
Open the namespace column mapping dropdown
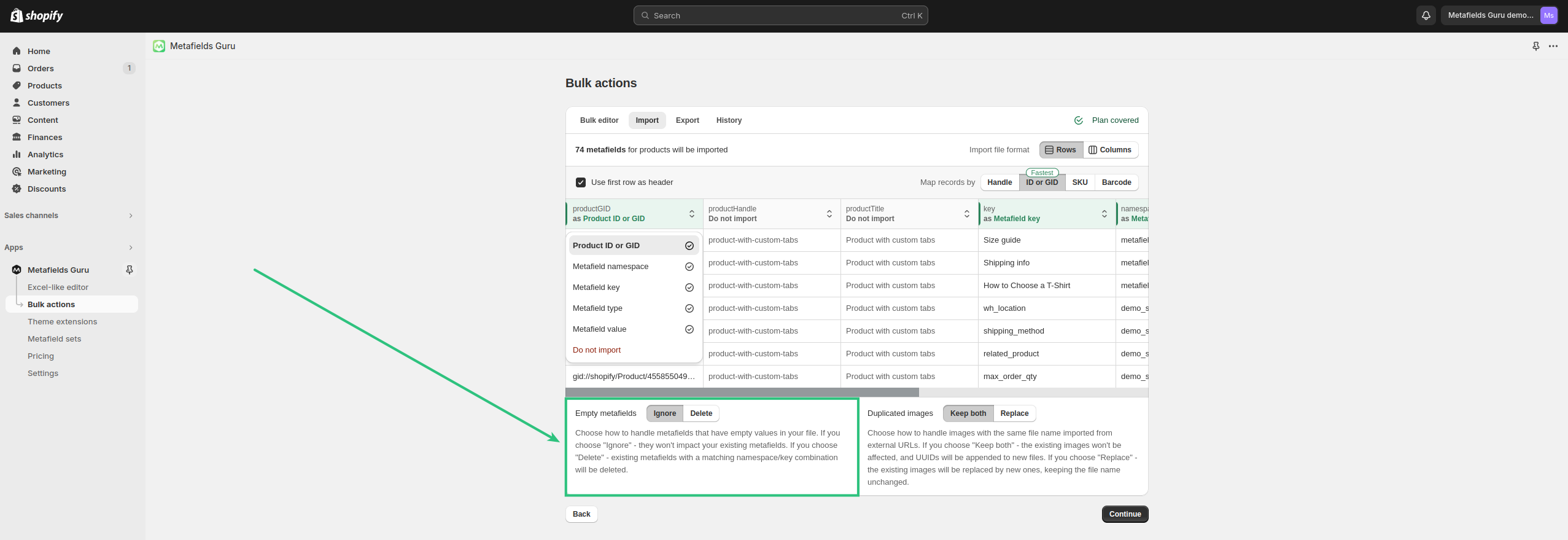tap(1133, 214)
